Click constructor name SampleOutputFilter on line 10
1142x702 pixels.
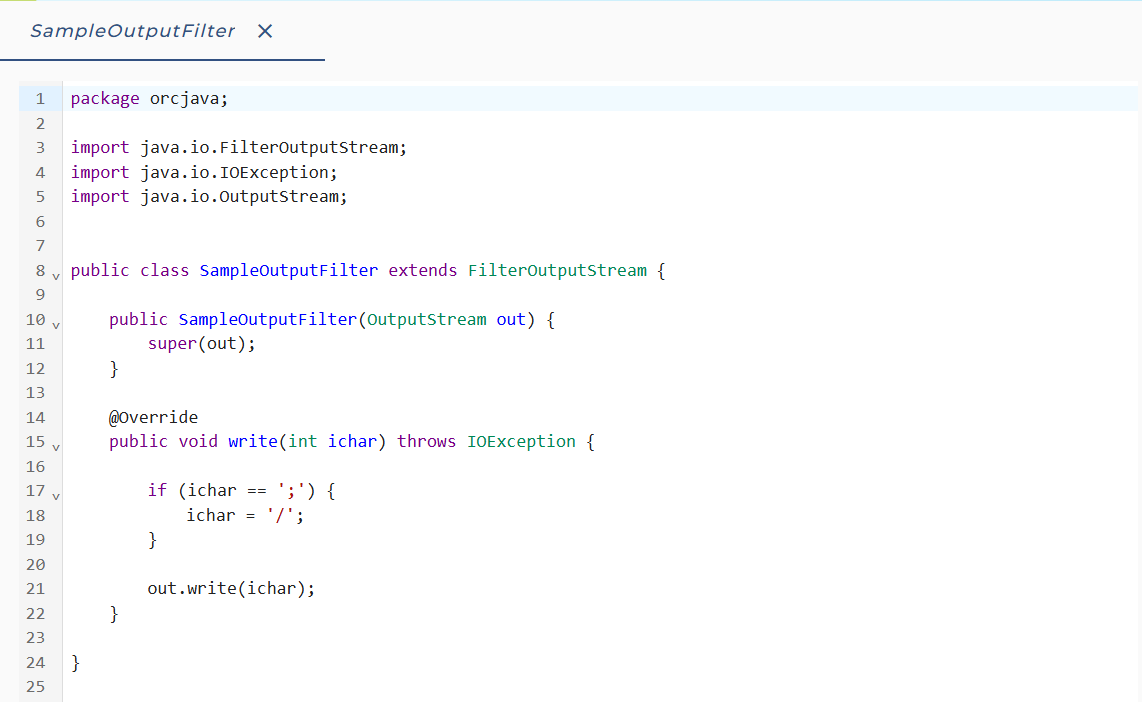pyautogui.click(x=267, y=319)
